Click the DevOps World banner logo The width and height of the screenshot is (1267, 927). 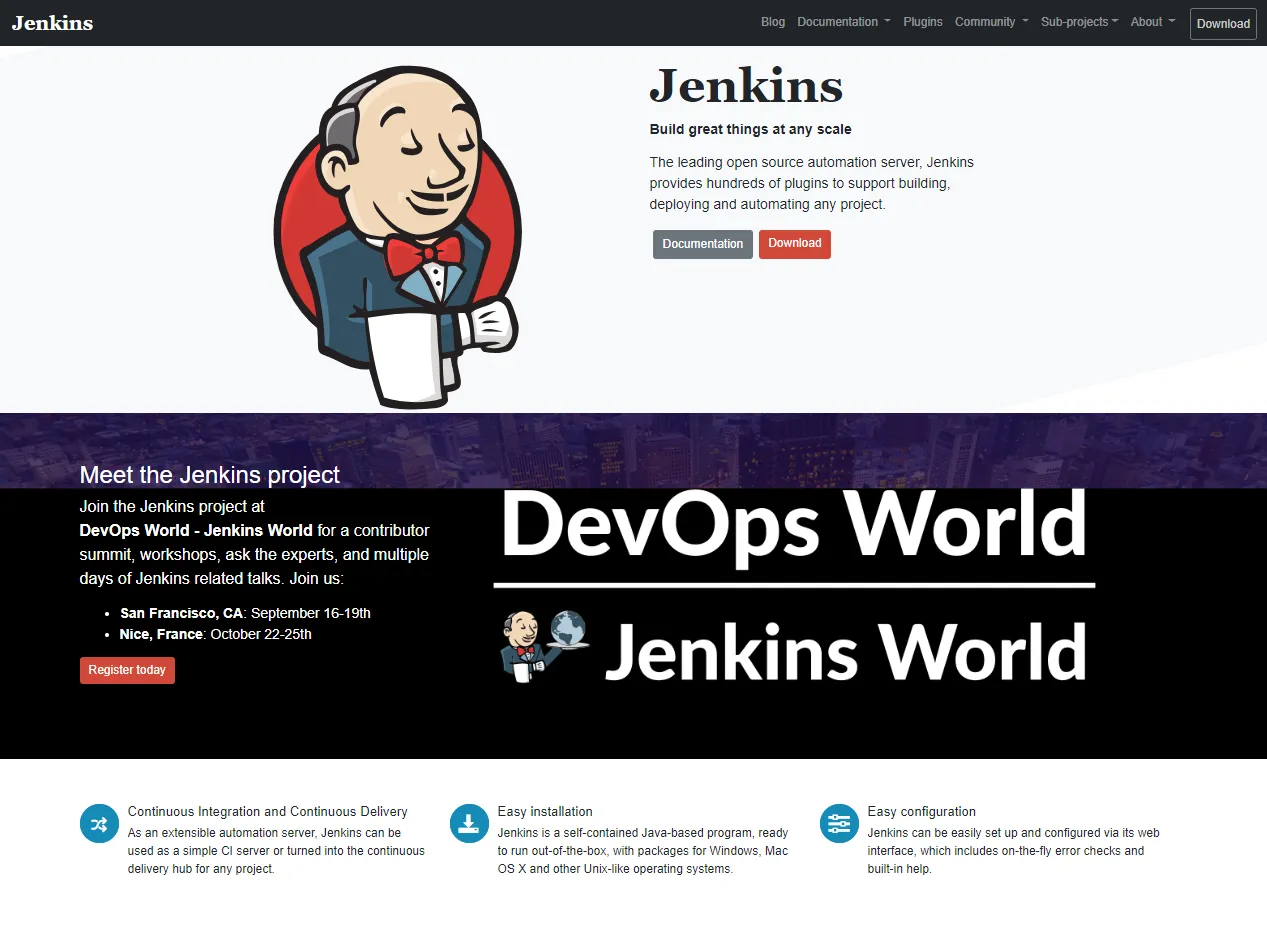point(793,523)
